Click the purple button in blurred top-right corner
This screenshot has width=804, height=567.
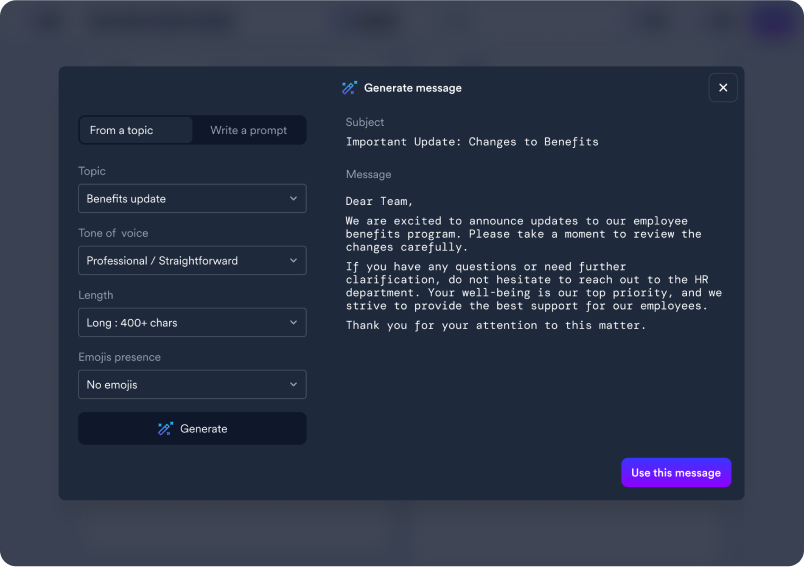pos(772,22)
